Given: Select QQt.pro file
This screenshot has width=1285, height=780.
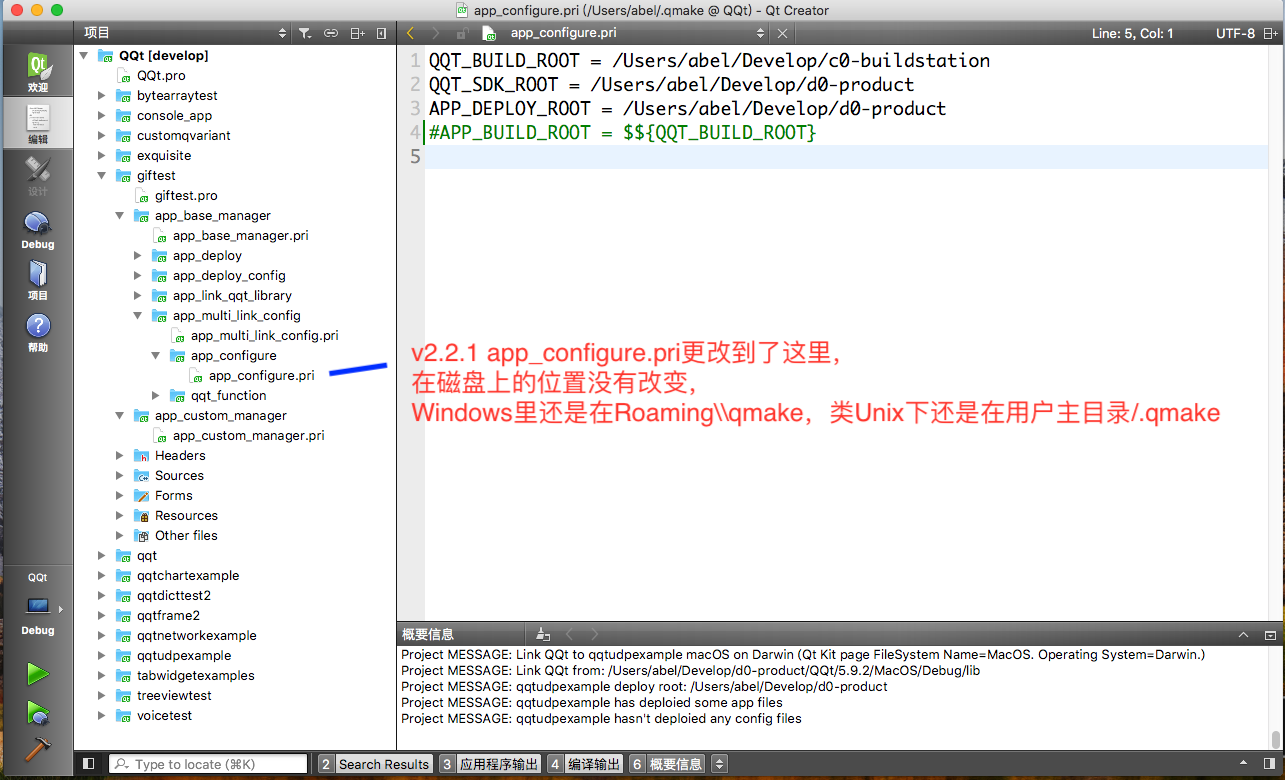Looking at the screenshot, I should tap(161, 76).
